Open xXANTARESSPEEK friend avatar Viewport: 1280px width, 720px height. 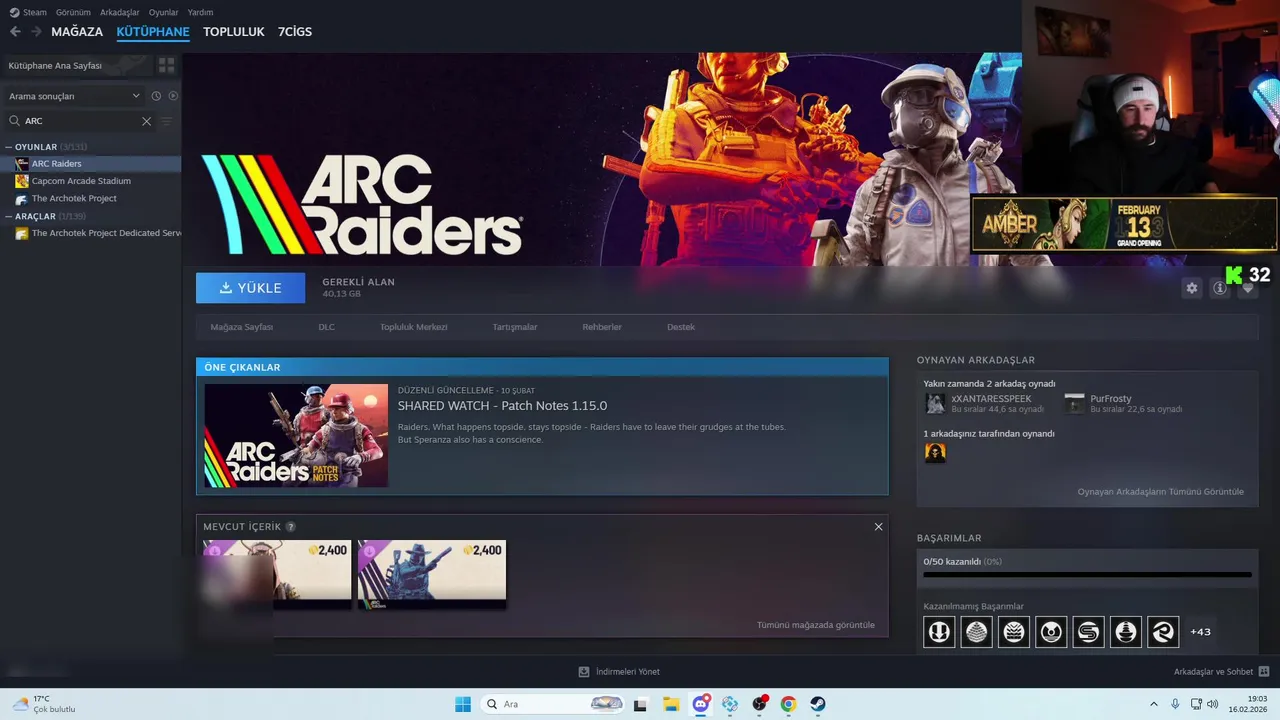935,403
